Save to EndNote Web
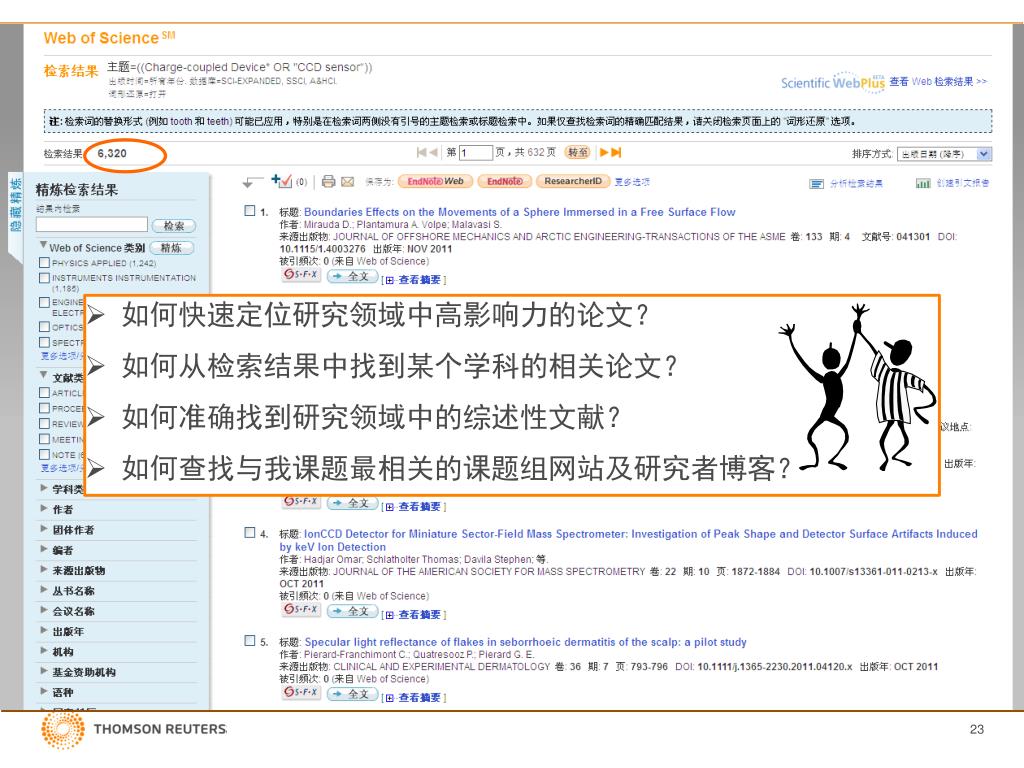 coord(435,182)
